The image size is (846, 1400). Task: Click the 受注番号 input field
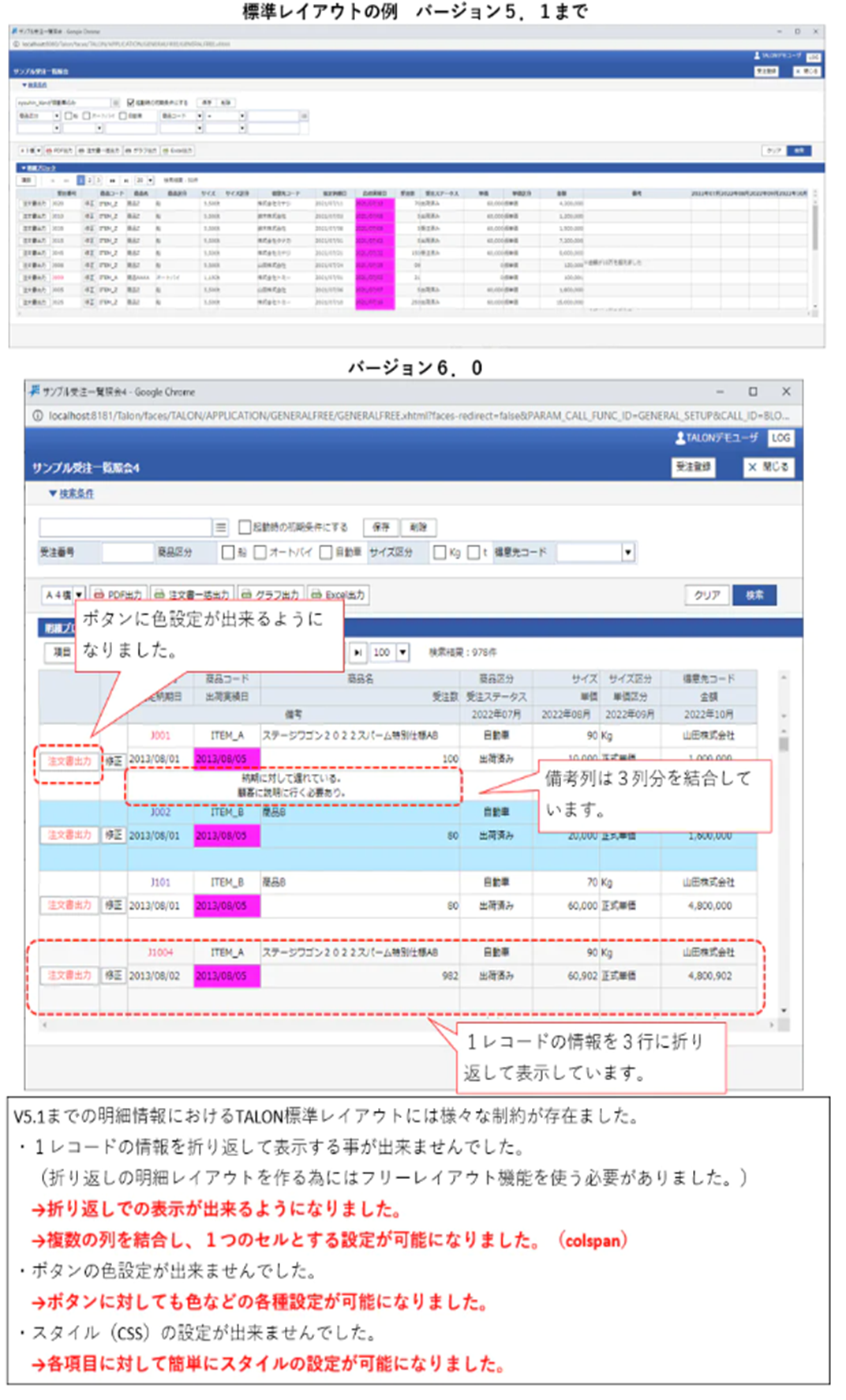(x=128, y=553)
